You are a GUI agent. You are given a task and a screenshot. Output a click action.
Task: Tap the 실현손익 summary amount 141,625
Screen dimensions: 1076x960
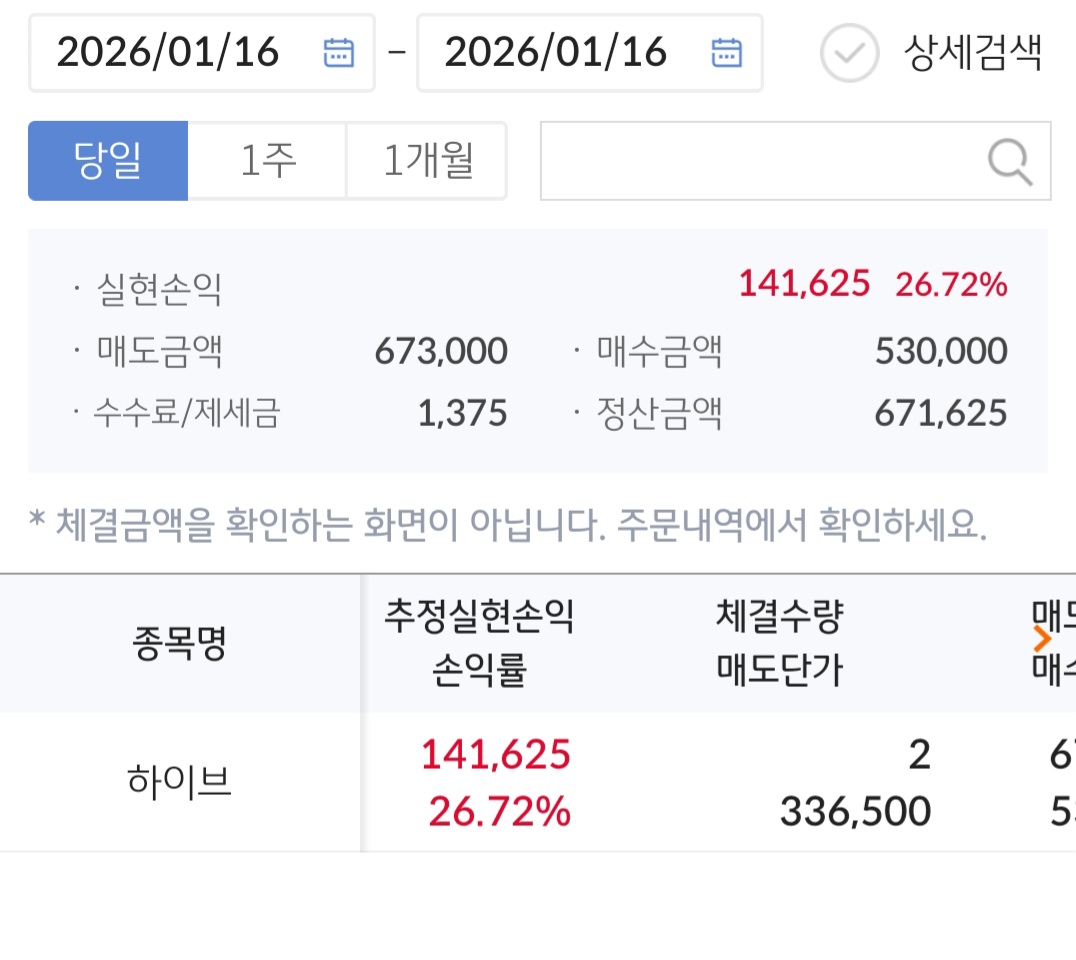[x=804, y=285]
